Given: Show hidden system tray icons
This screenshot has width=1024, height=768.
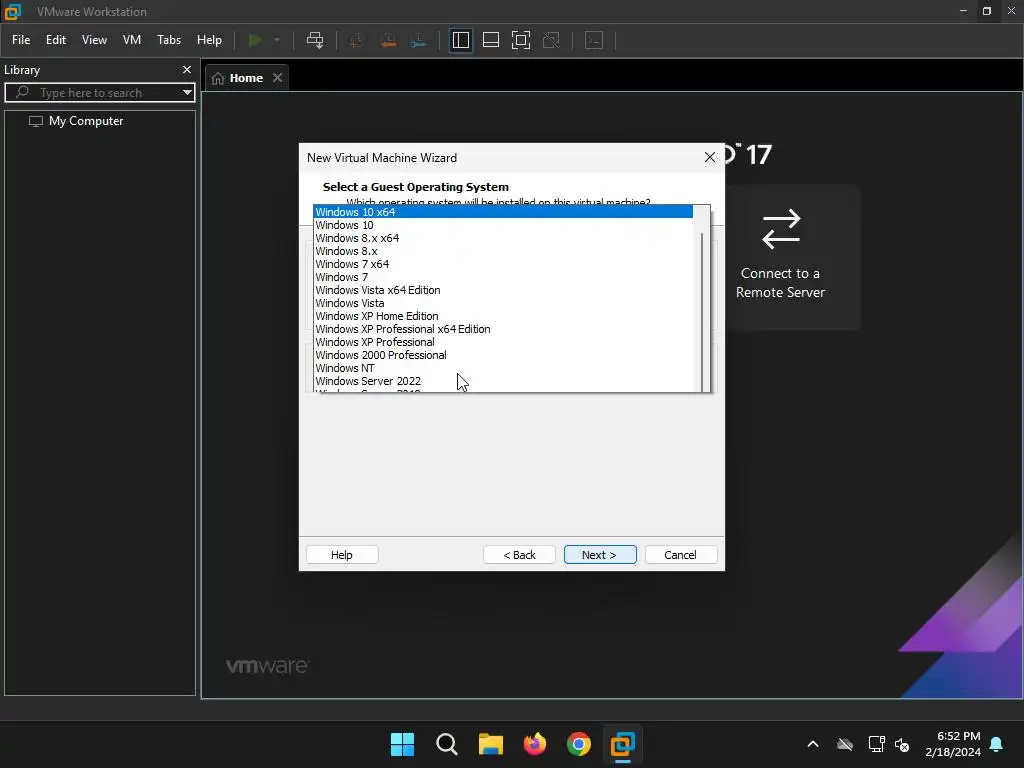Looking at the screenshot, I should [x=813, y=744].
